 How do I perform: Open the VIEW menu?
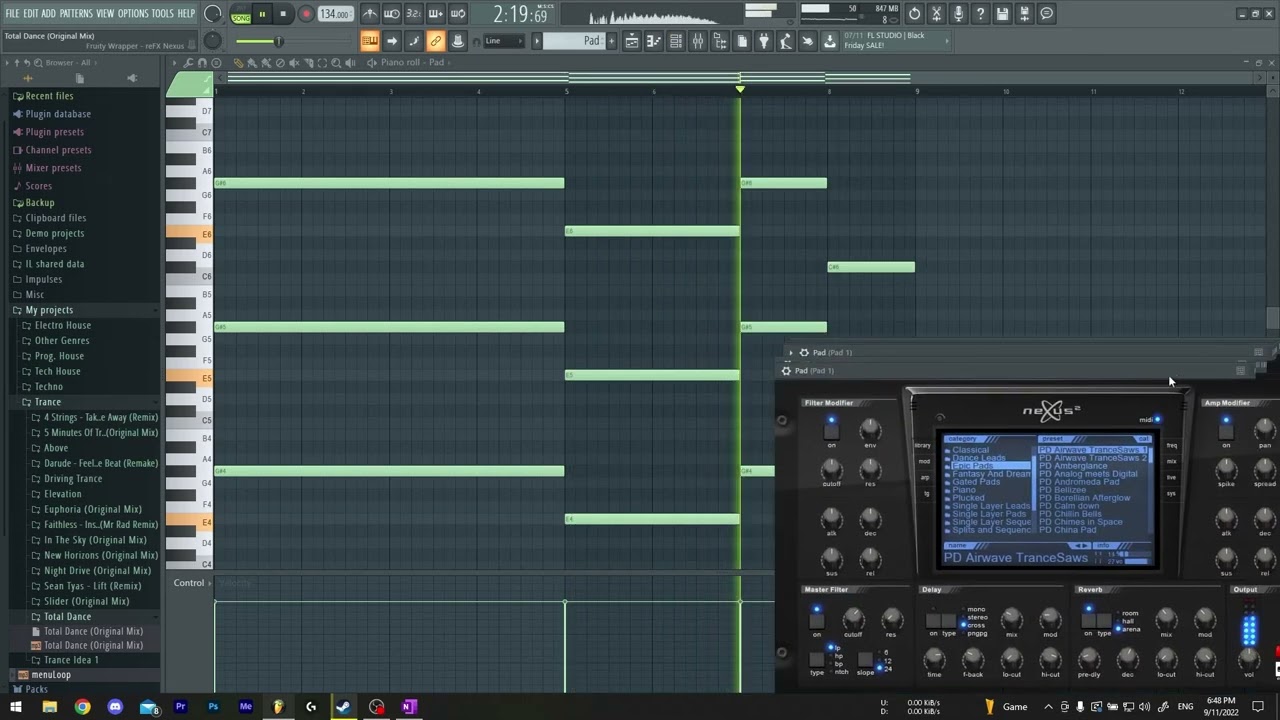click(105, 14)
